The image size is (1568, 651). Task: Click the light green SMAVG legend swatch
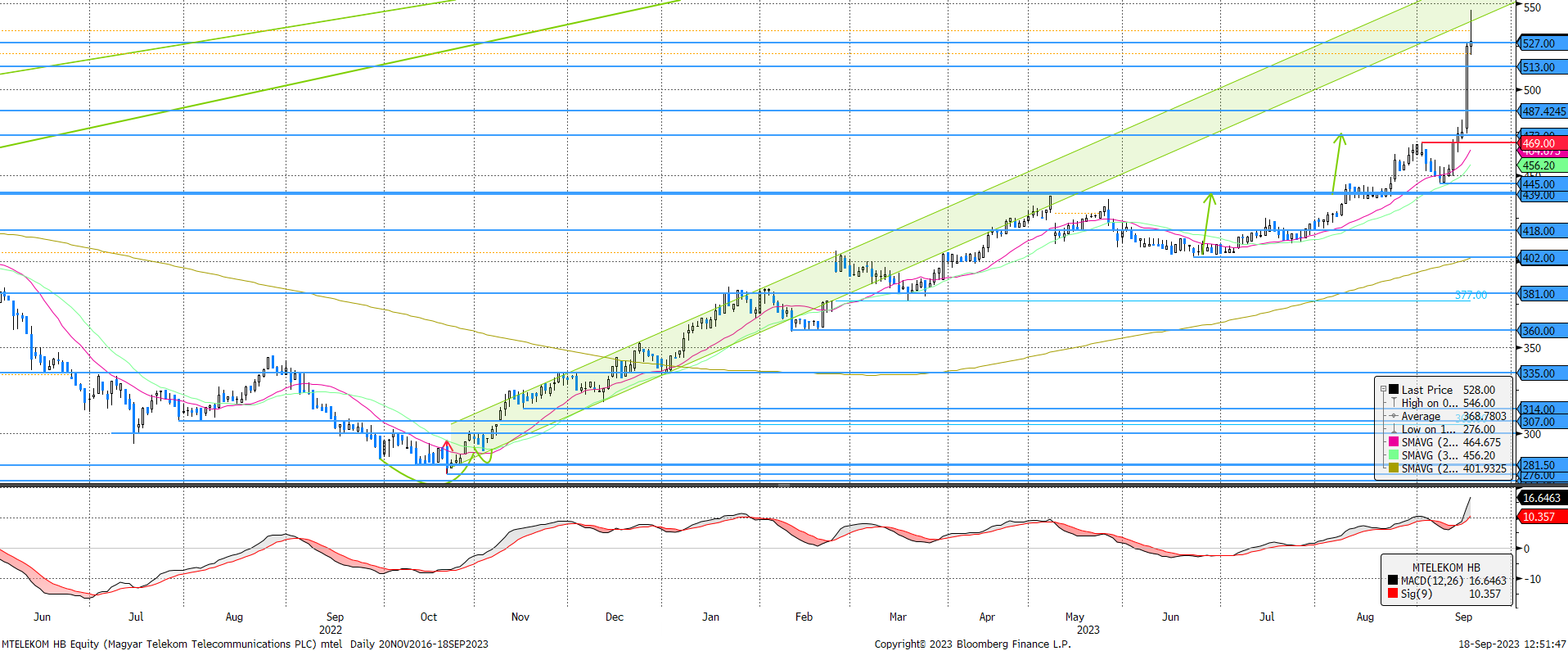click(x=1394, y=455)
